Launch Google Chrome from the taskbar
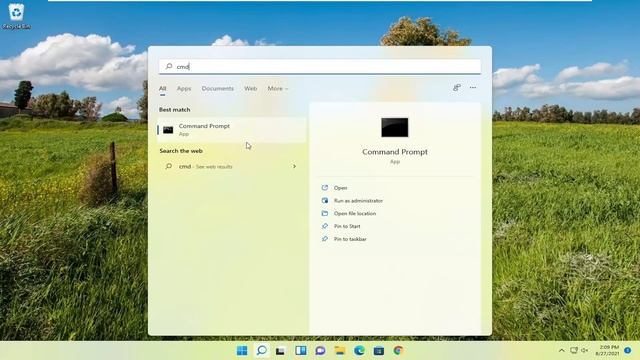640x360 pixels. pos(398,351)
